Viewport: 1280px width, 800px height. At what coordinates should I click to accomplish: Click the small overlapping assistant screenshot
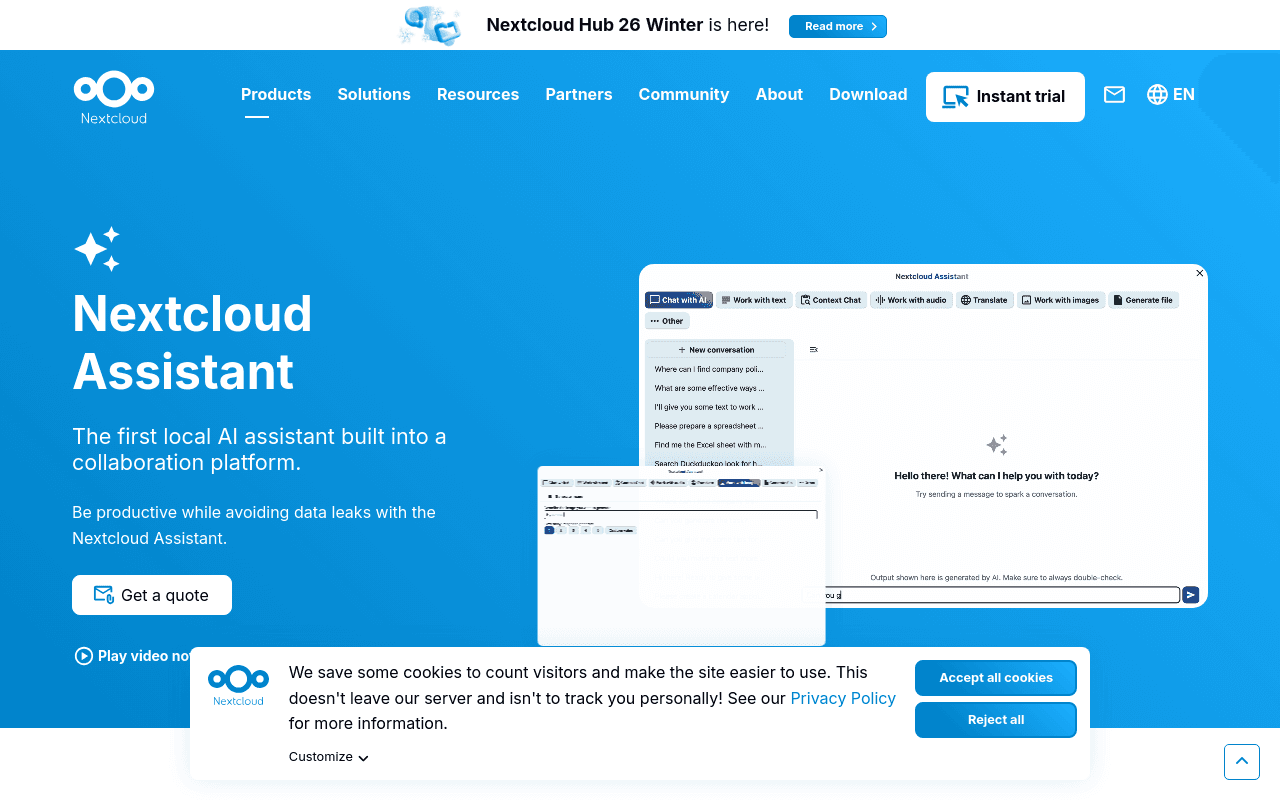tap(681, 556)
